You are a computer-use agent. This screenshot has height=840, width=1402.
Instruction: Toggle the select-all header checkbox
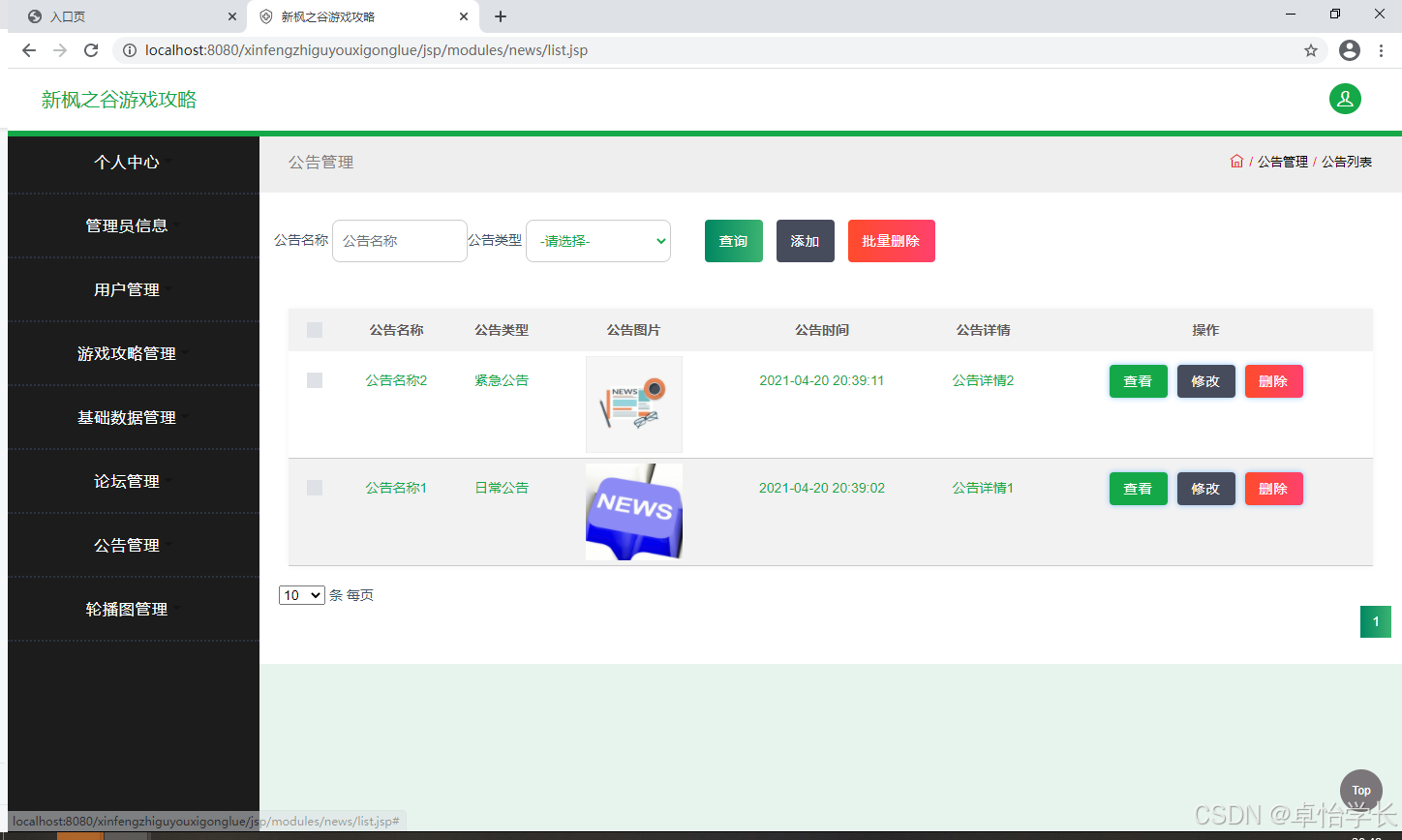[x=315, y=330]
